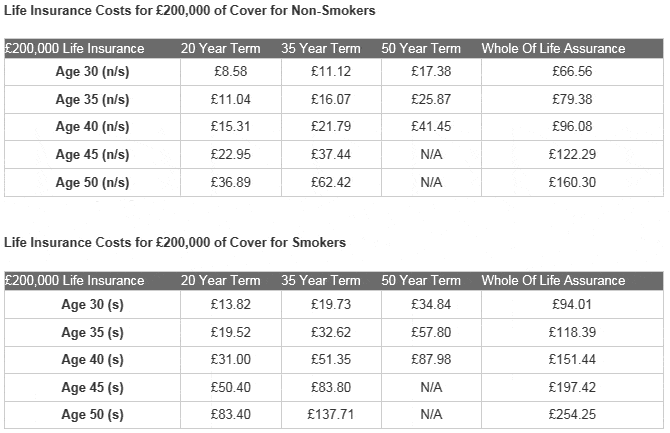Viewport: 670px width, 433px height.
Task: Click the £200,000 Life Insurance header in Smokers table
Action: click(x=74, y=280)
